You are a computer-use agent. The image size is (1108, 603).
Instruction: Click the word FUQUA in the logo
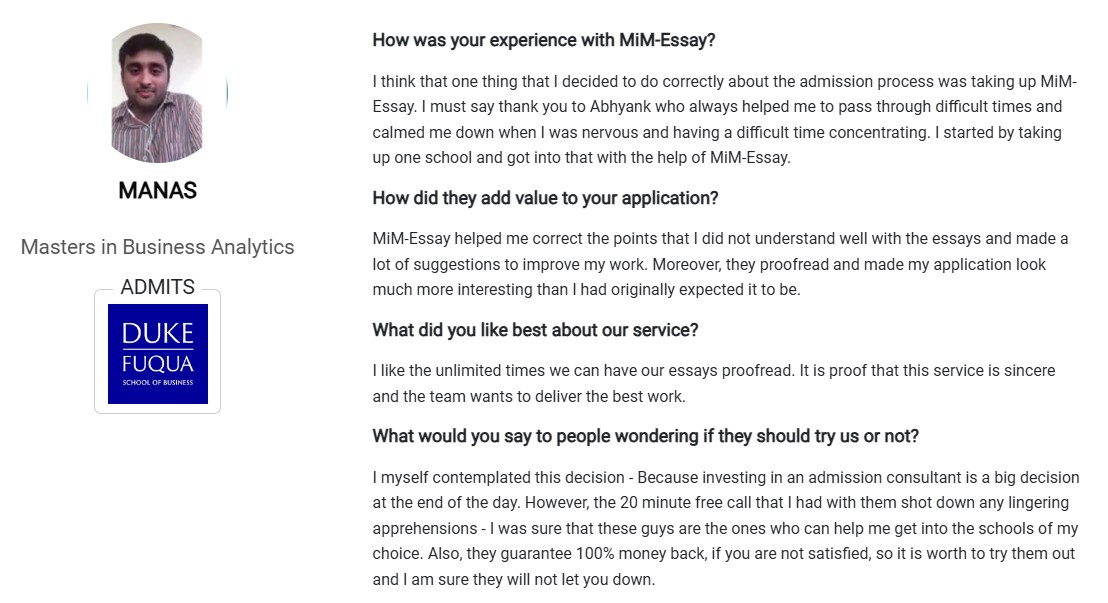(158, 364)
